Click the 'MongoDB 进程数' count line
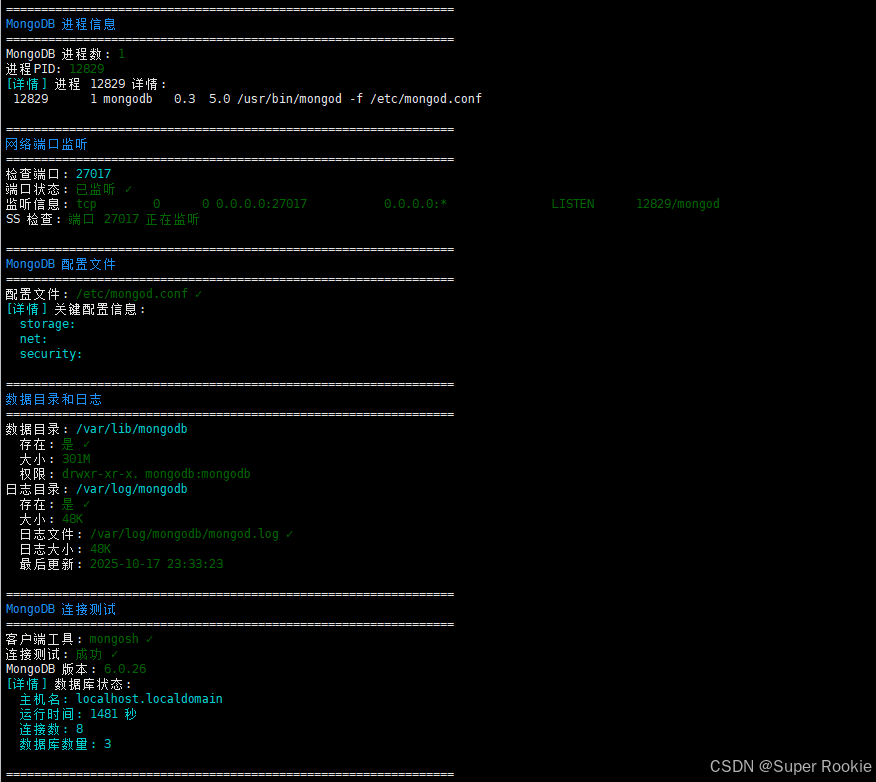The width and height of the screenshot is (876, 782). tap(65, 54)
